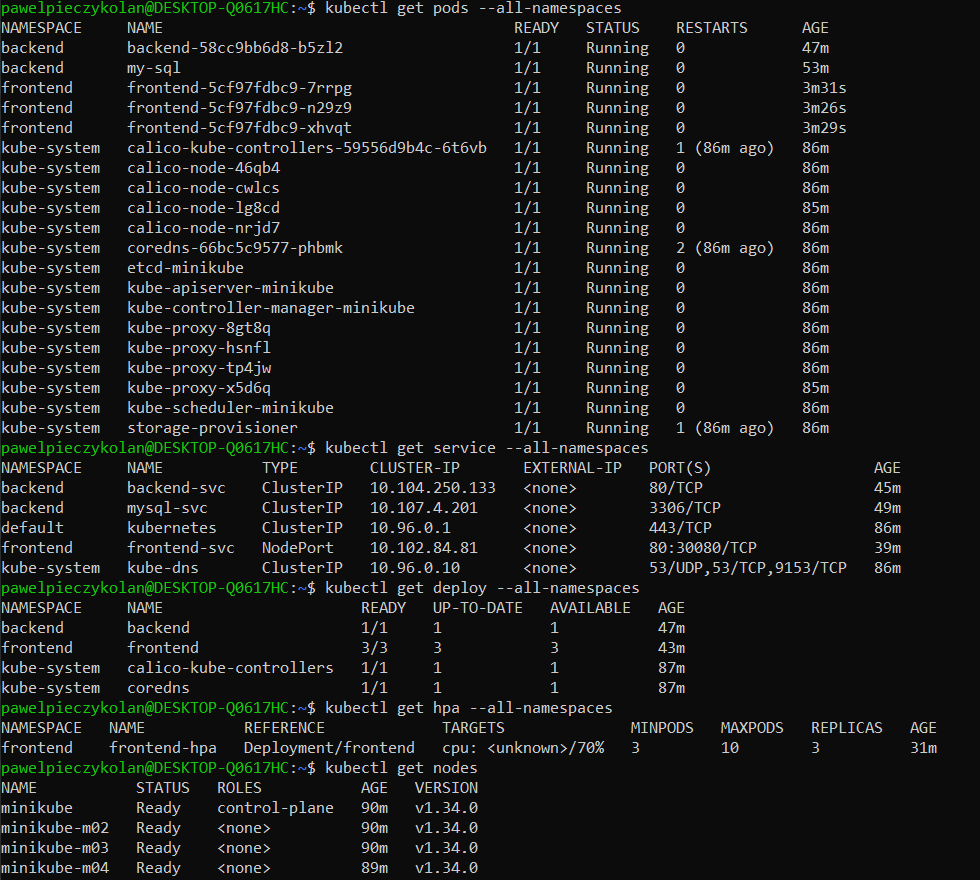The width and height of the screenshot is (980, 880).
Task: Click age value 3m29s
Action: pyautogui.click(x=824, y=128)
